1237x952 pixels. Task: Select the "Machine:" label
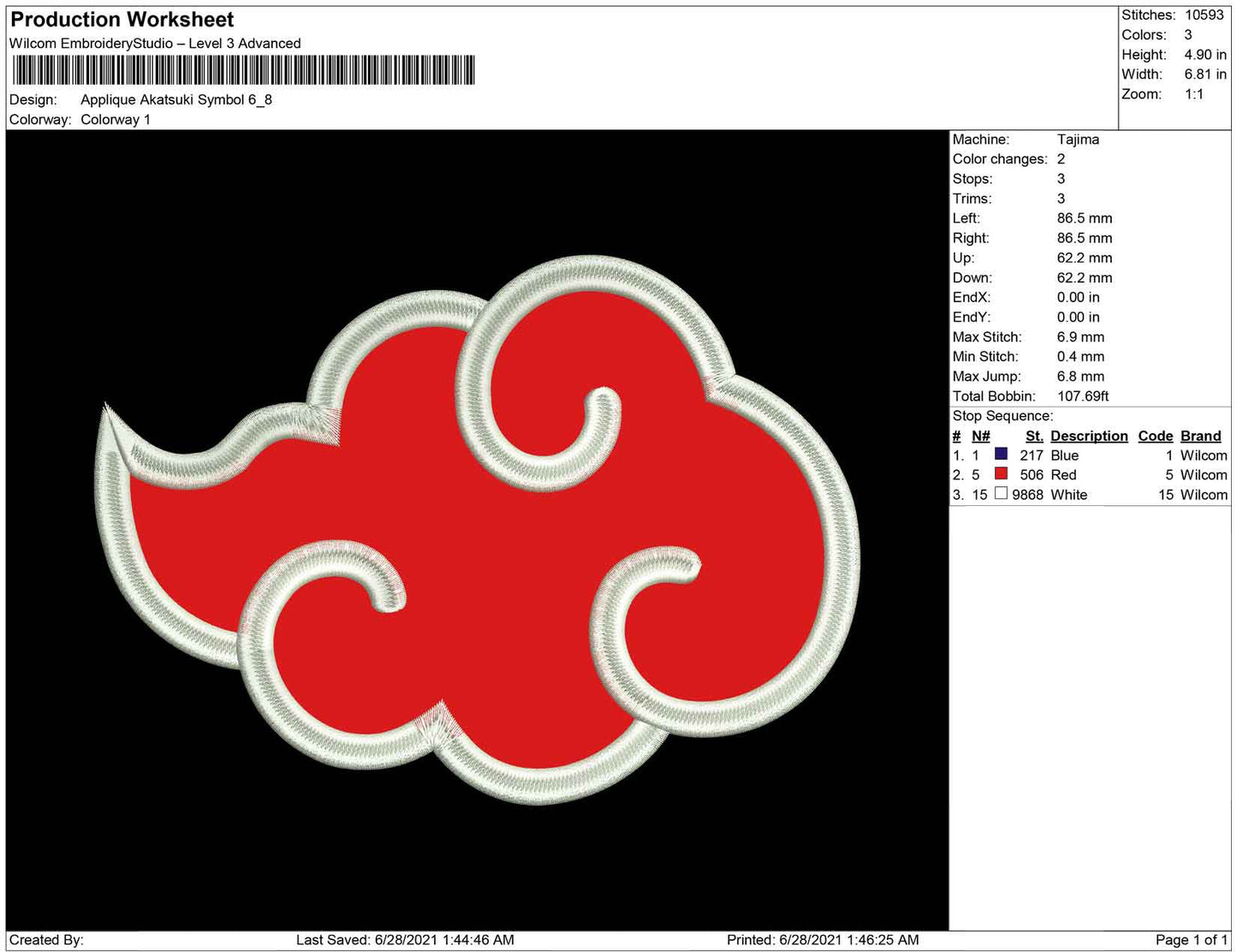pyautogui.click(x=981, y=140)
